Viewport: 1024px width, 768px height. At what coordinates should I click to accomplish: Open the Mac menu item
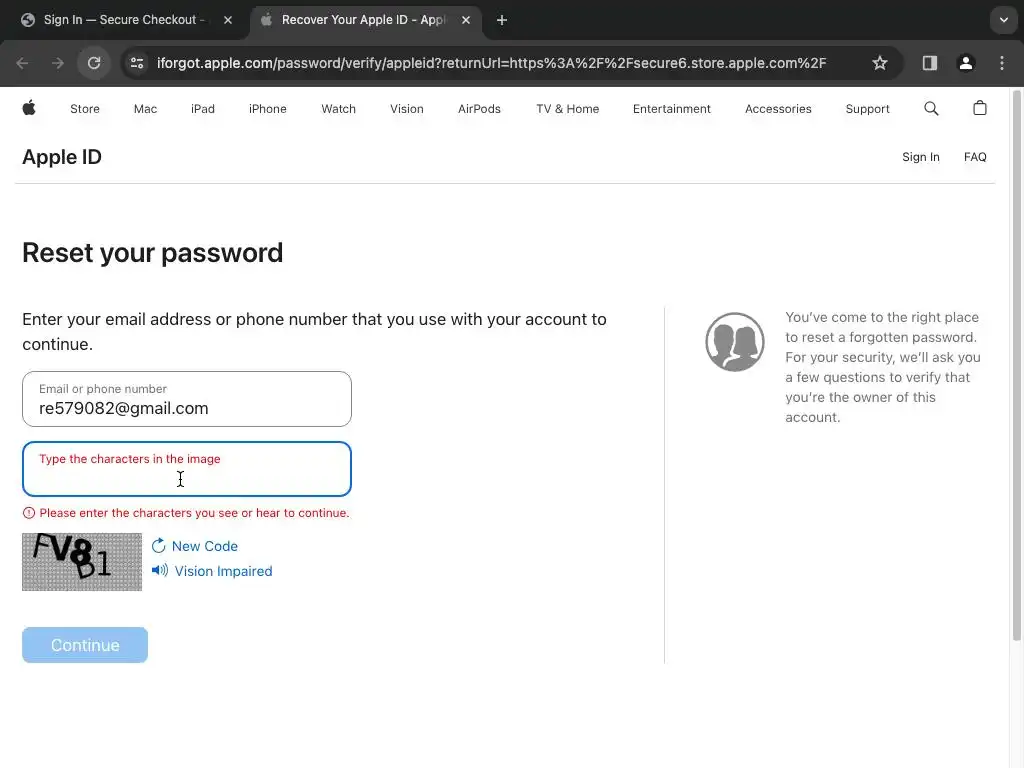point(145,109)
